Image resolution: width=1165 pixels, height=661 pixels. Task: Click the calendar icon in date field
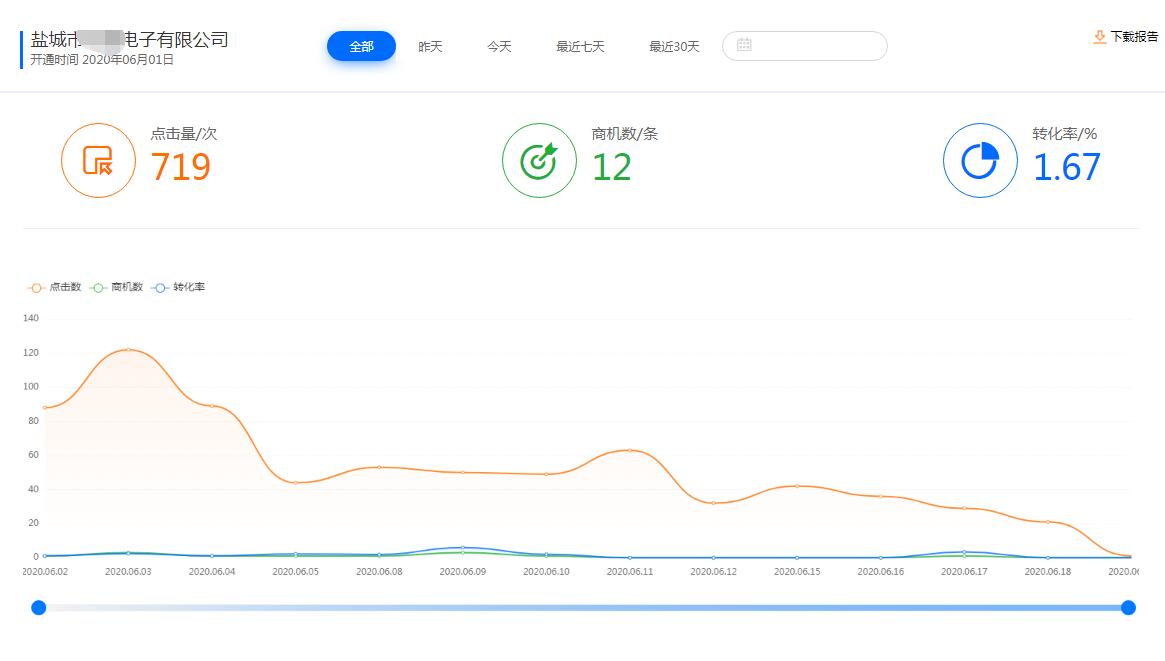(744, 45)
